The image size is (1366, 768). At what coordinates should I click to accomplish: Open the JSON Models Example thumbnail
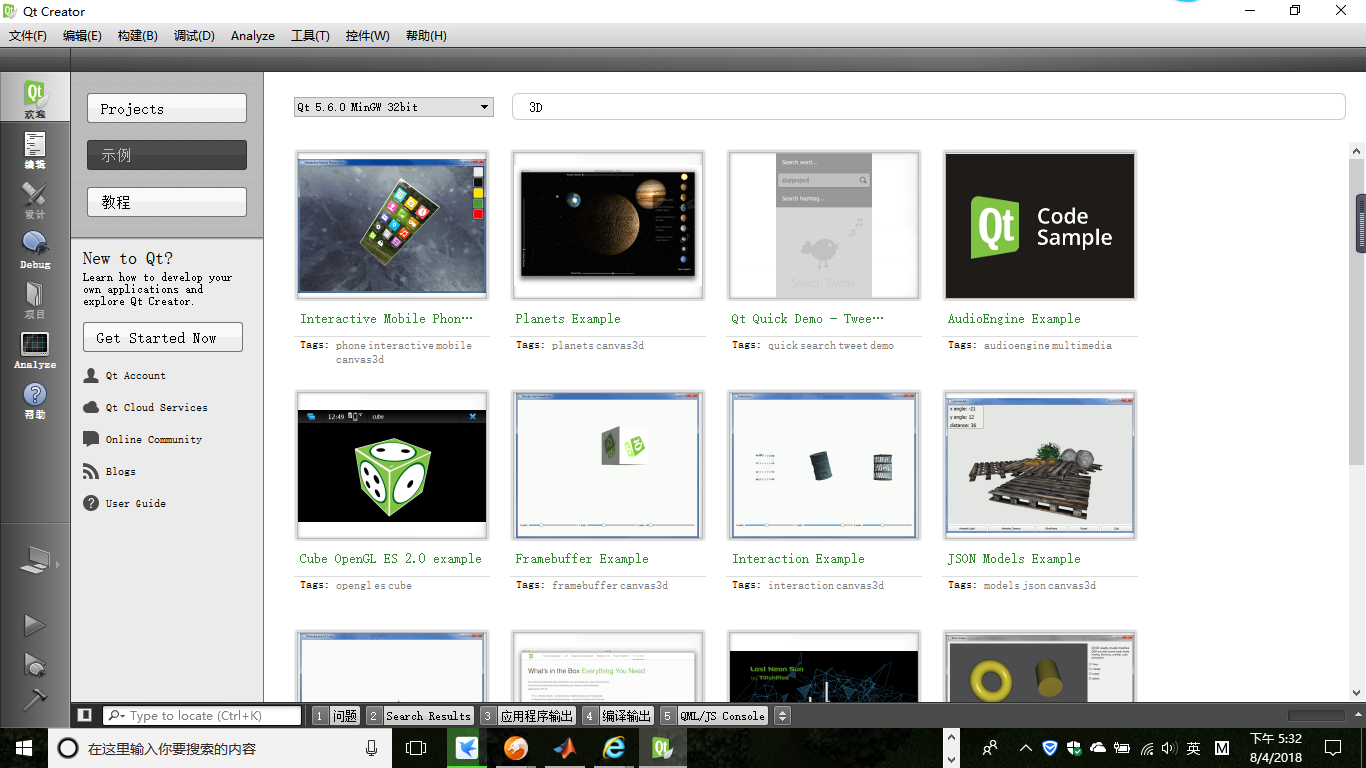point(1040,465)
